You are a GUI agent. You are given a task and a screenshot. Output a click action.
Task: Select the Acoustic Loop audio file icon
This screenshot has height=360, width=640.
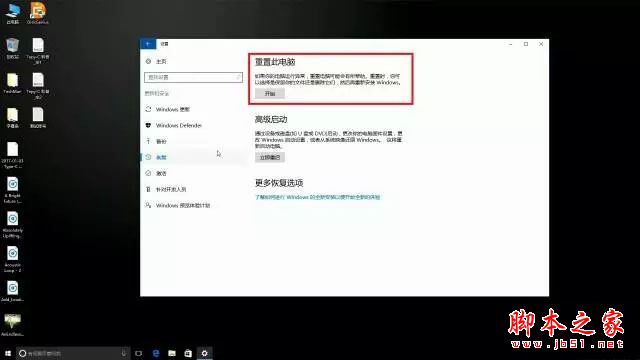pyautogui.click(x=13, y=260)
